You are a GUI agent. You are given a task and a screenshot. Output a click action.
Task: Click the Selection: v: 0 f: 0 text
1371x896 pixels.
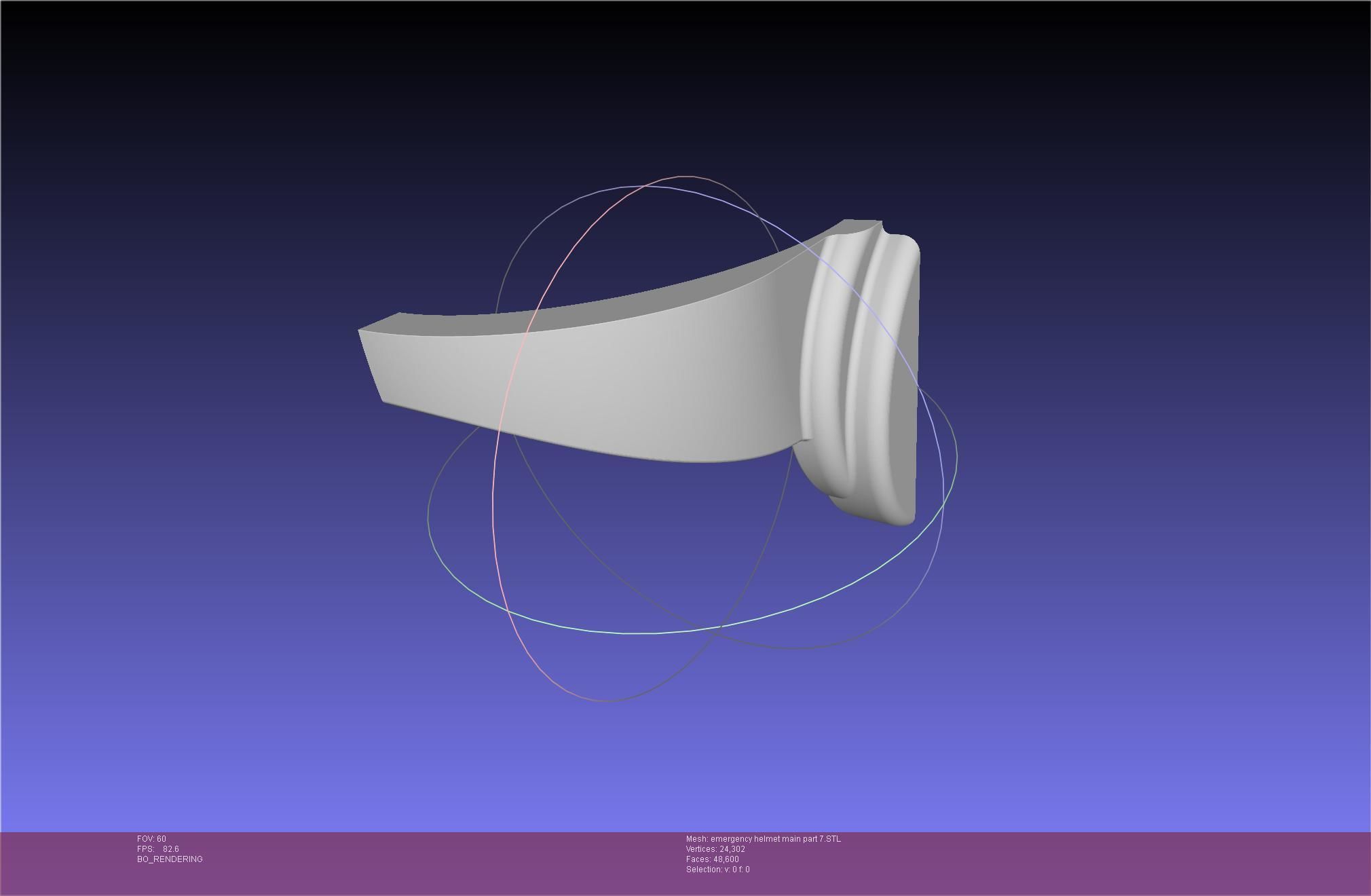tap(717, 870)
